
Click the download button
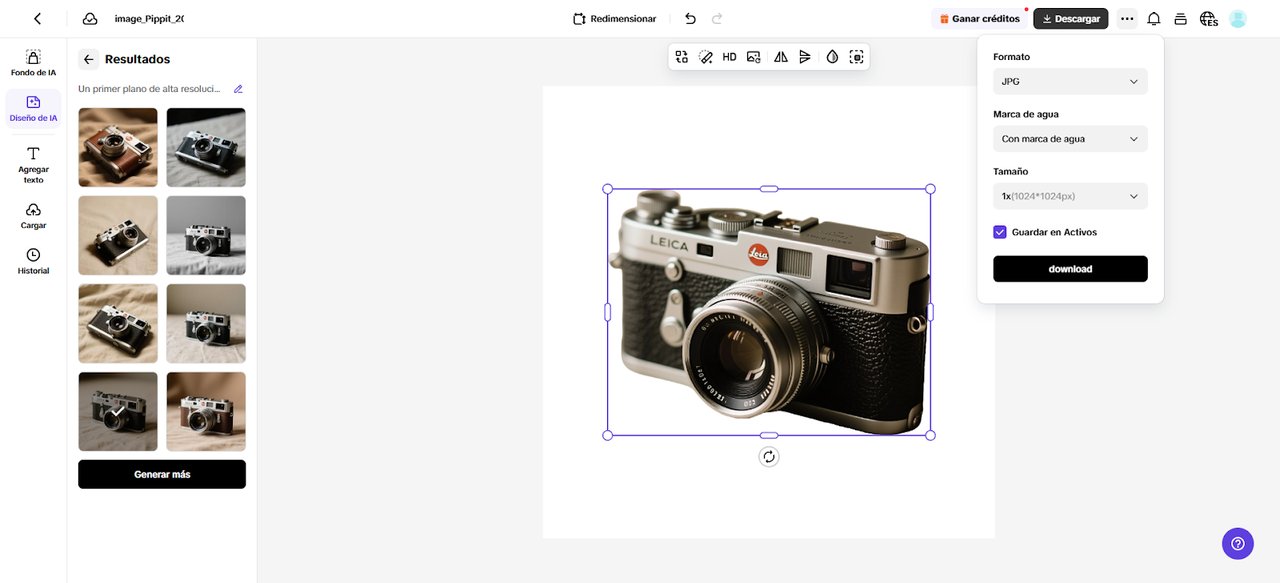point(1070,268)
